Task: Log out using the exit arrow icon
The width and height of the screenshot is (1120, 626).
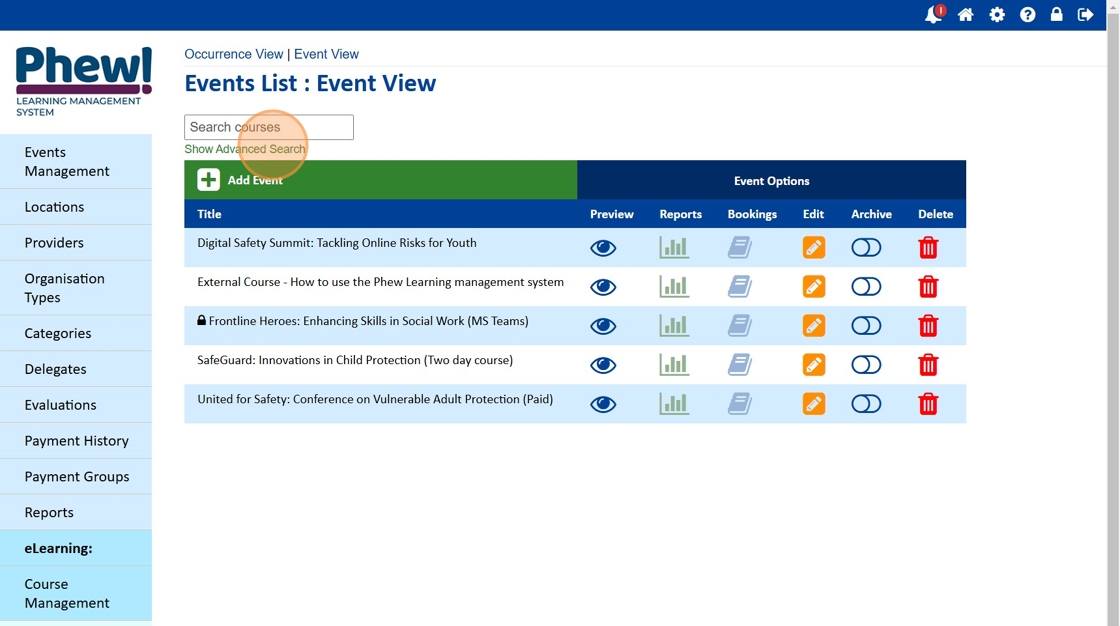Action: (x=1086, y=14)
